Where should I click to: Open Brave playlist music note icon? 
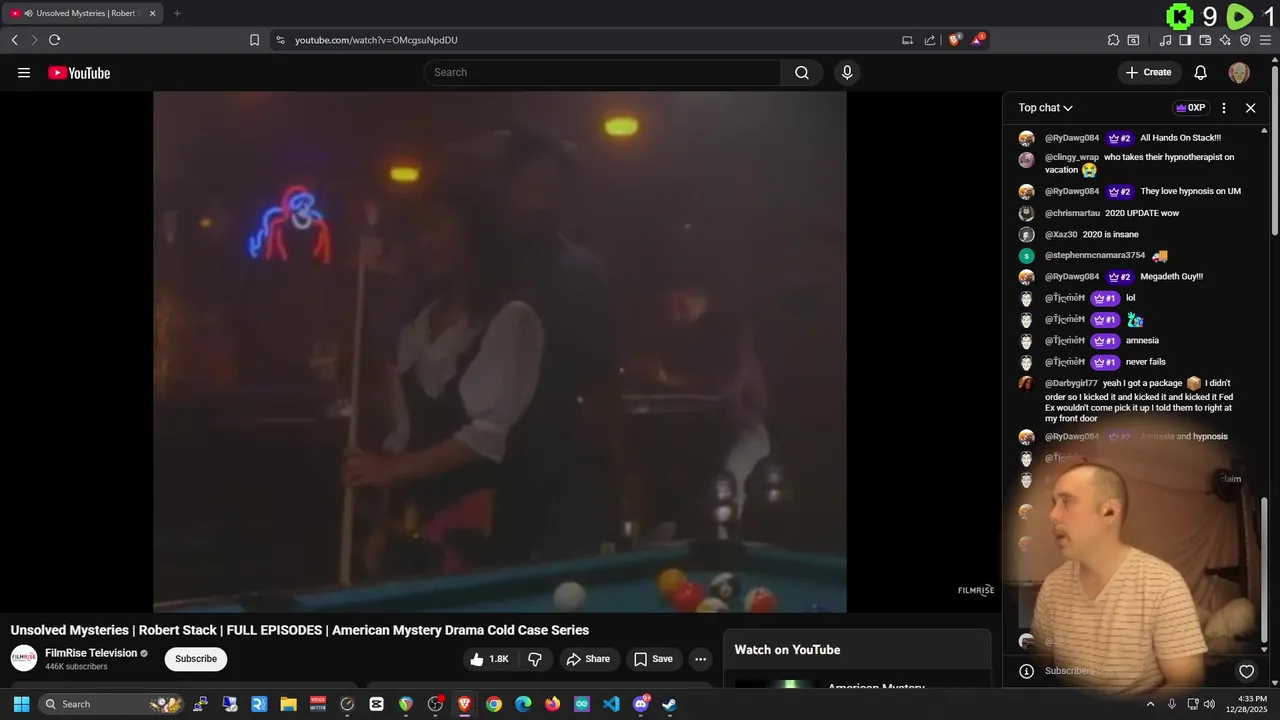click(x=1165, y=40)
